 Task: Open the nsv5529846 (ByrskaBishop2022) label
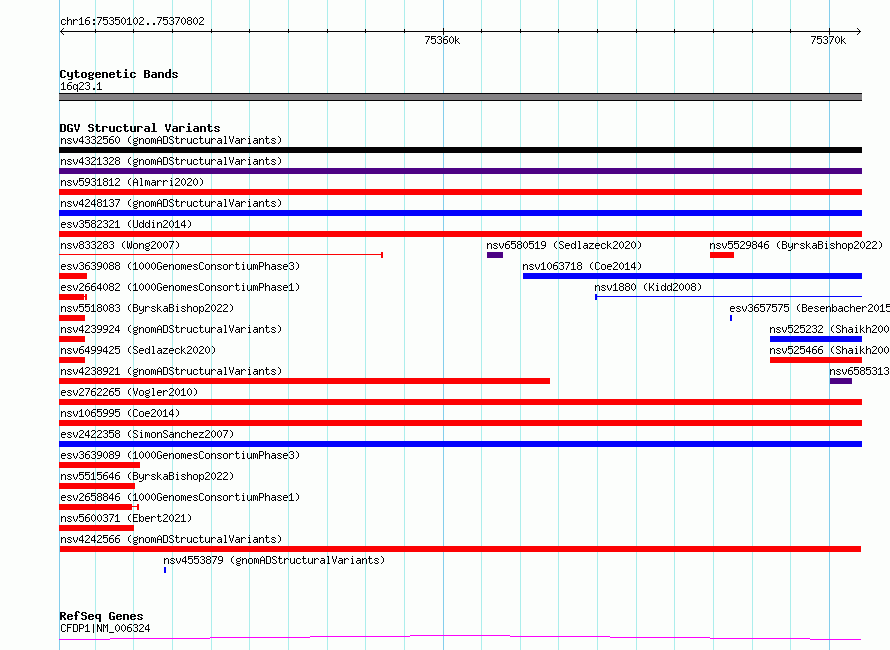(x=796, y=245)
